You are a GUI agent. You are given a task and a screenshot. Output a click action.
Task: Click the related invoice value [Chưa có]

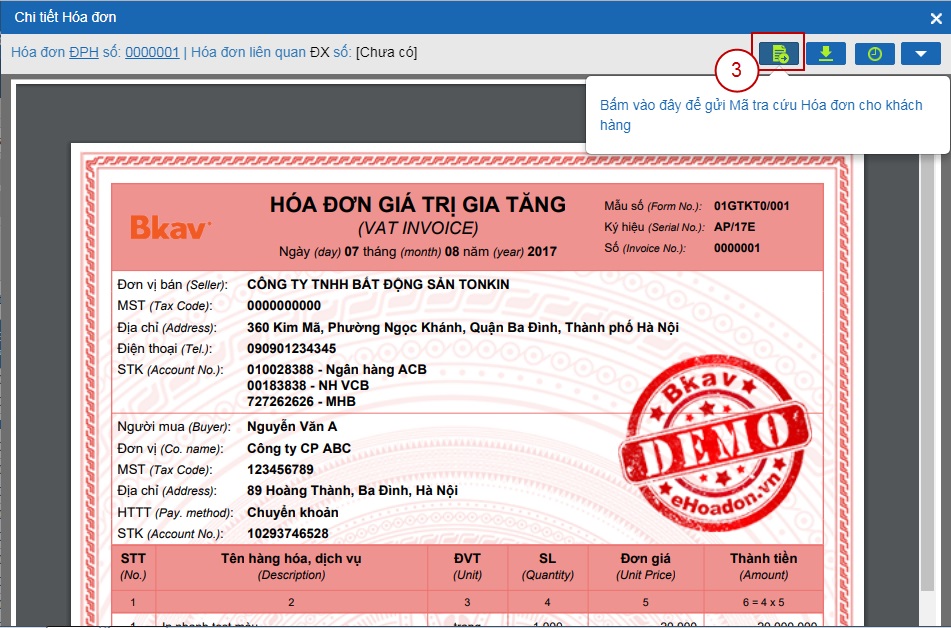pos(386,52)
